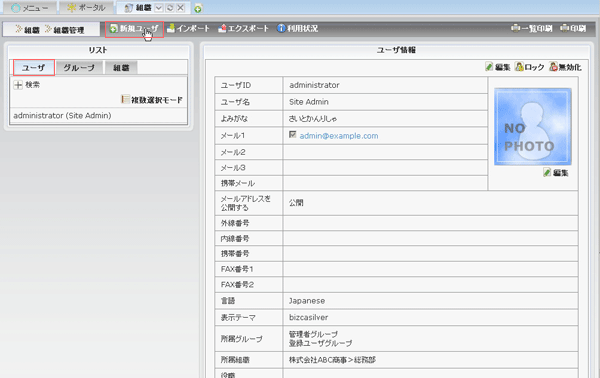Go to 組織 breadcrumb link
The image size is (600, 378).
click(27, 29)
